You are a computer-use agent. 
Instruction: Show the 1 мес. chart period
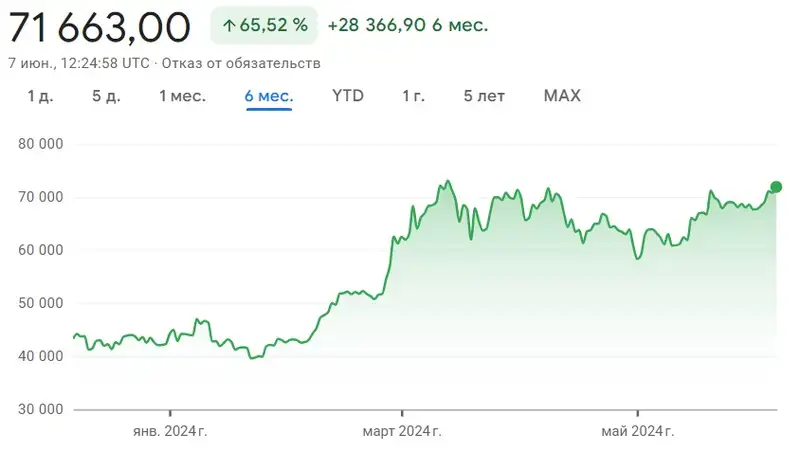pyautogui.click(x=182, y=96)
